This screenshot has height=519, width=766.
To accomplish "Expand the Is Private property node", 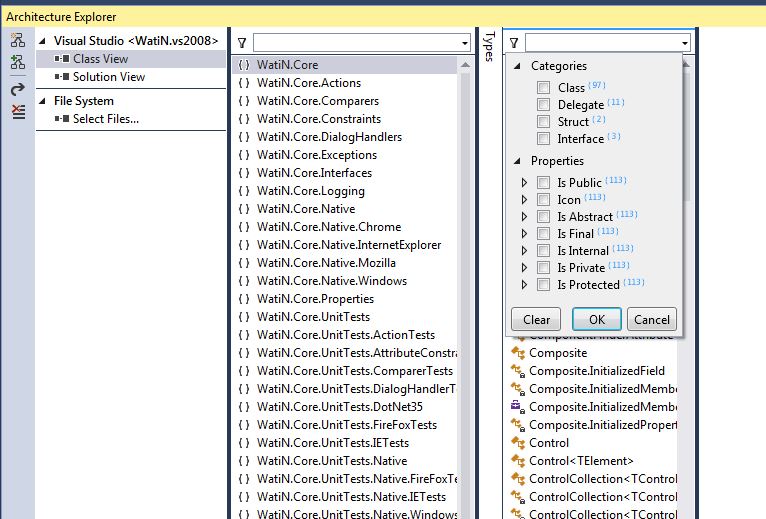I will [524, 268].
